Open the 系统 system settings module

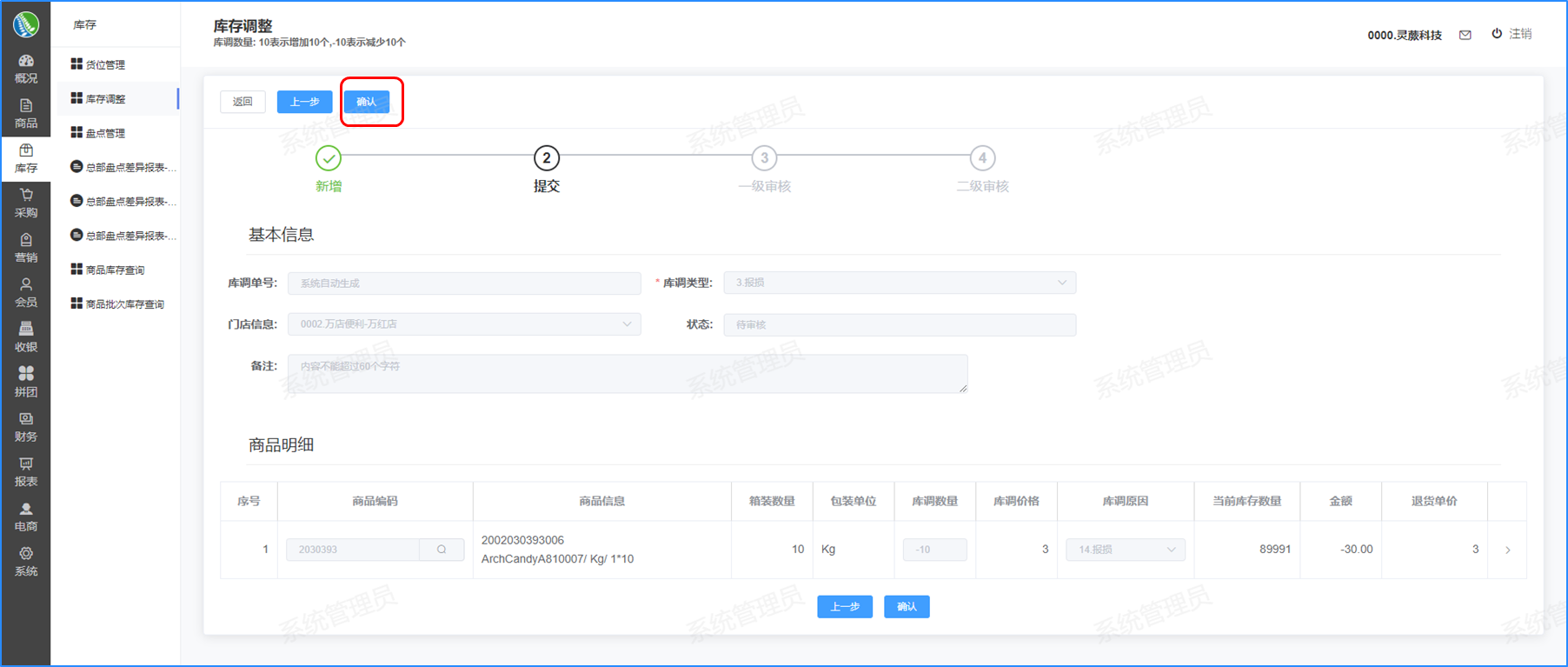pos(26,562)
